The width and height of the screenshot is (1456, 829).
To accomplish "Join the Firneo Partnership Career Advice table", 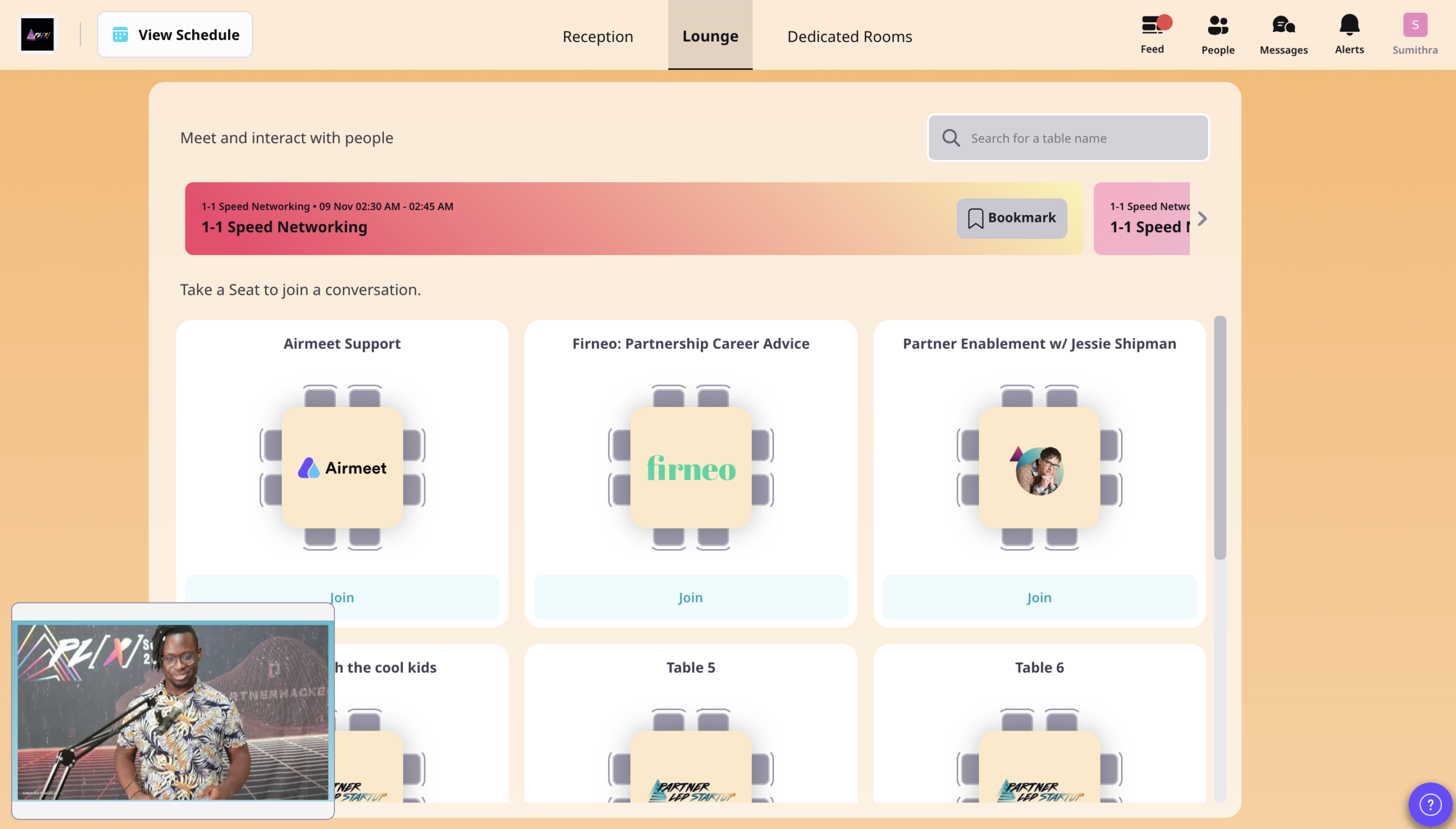I will [690, 597].
